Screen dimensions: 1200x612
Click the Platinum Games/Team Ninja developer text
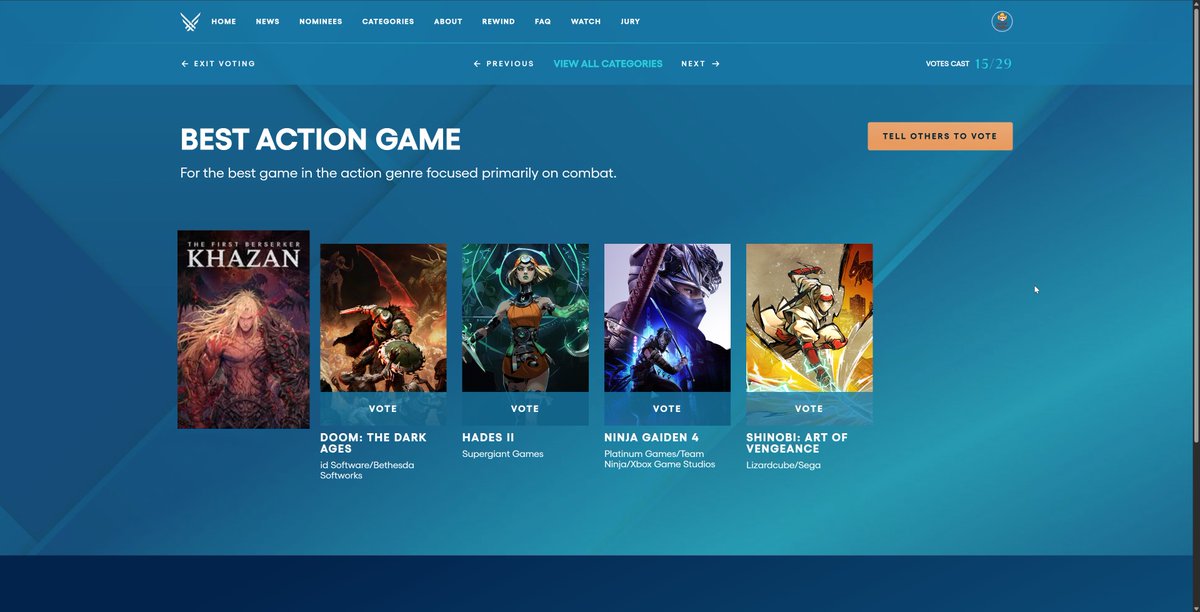(660, 459)
